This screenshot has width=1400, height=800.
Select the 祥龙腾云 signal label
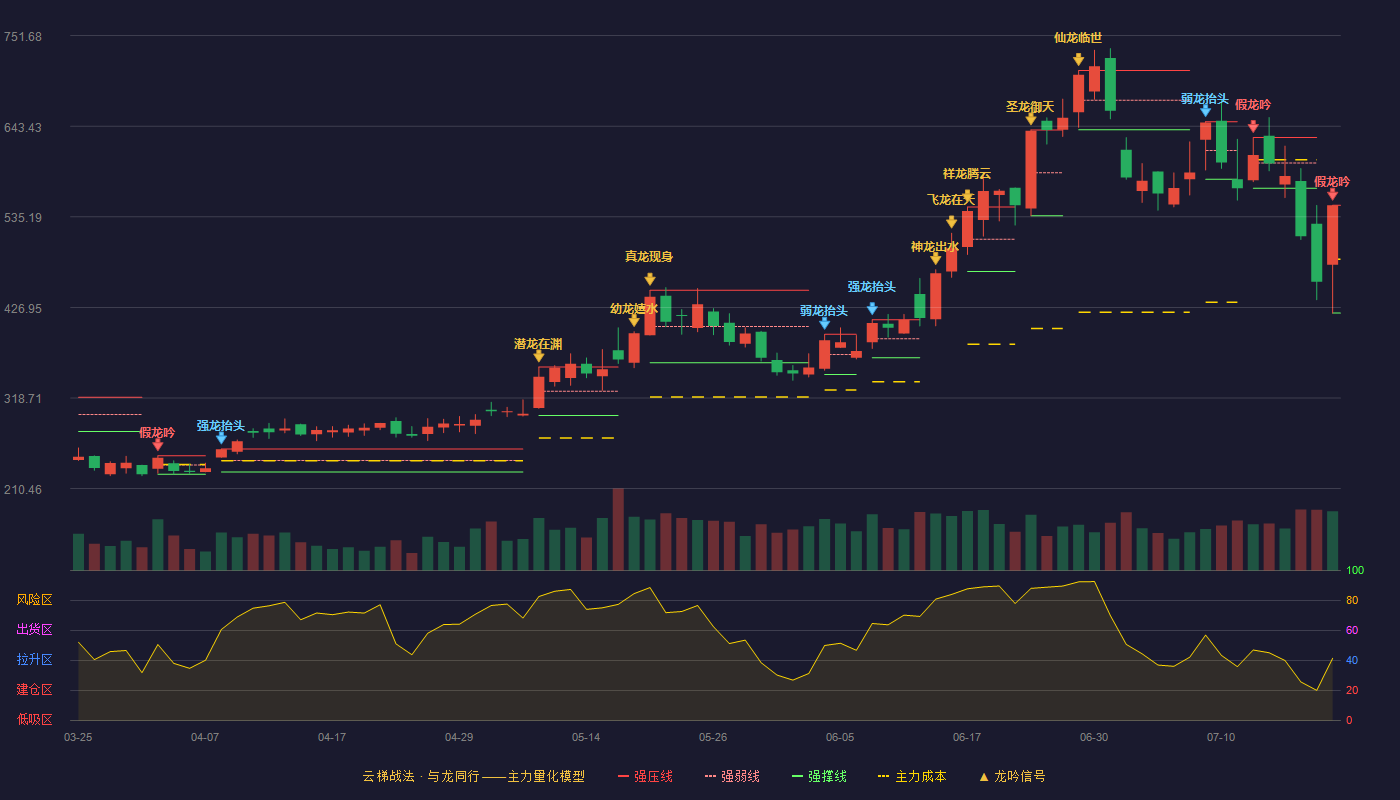point(967,174)
